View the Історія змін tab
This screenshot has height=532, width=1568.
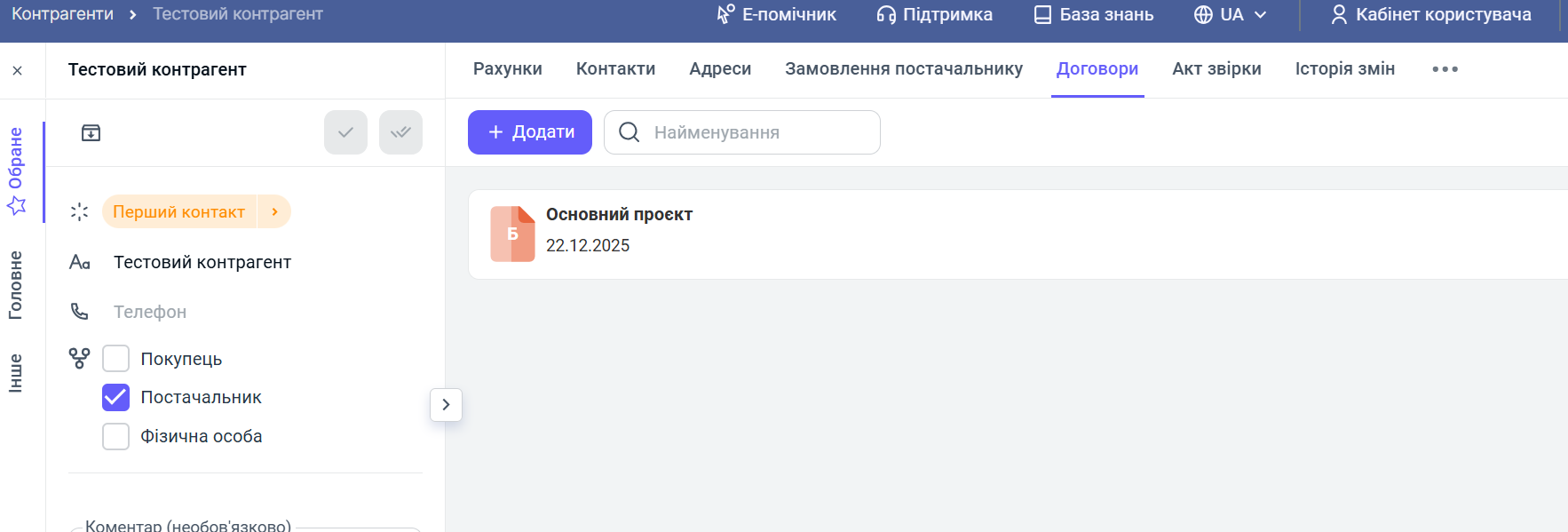[1345, 69]
